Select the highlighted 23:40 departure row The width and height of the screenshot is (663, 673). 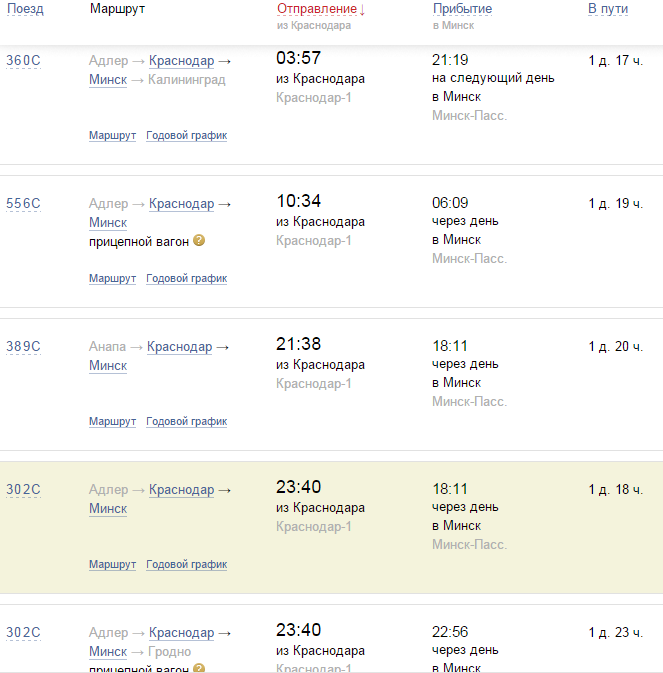point(400,527)
